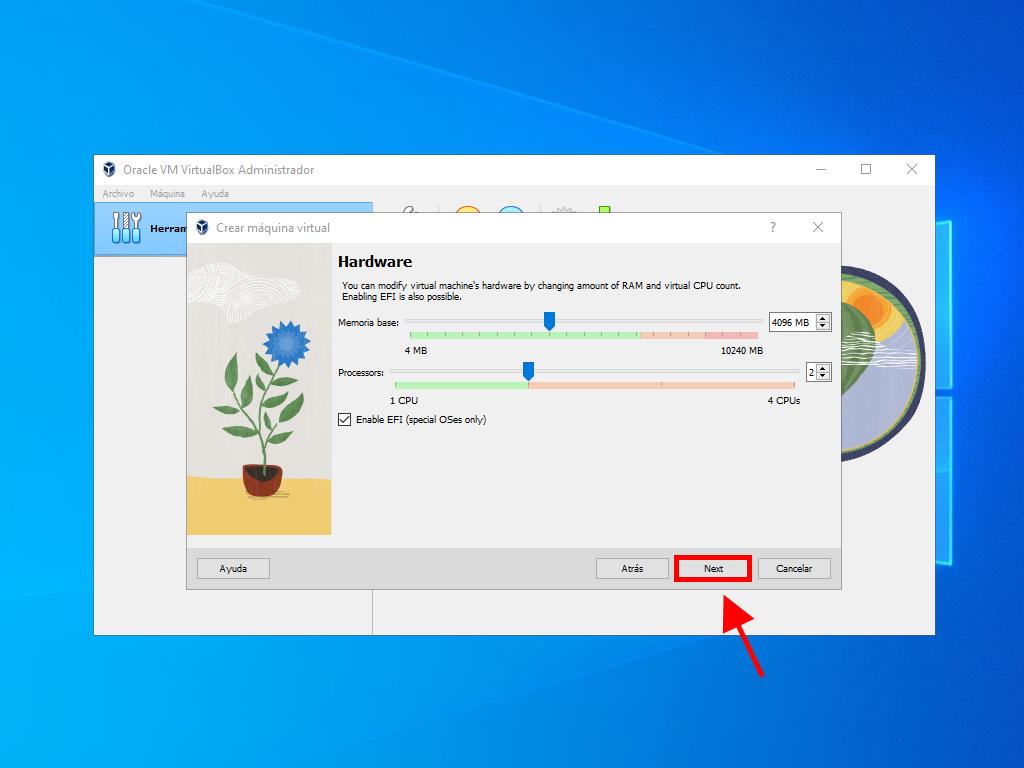1024x768 pixels.
Task: Close the Crear máquina virtual dialog
Action: point(817,228)
